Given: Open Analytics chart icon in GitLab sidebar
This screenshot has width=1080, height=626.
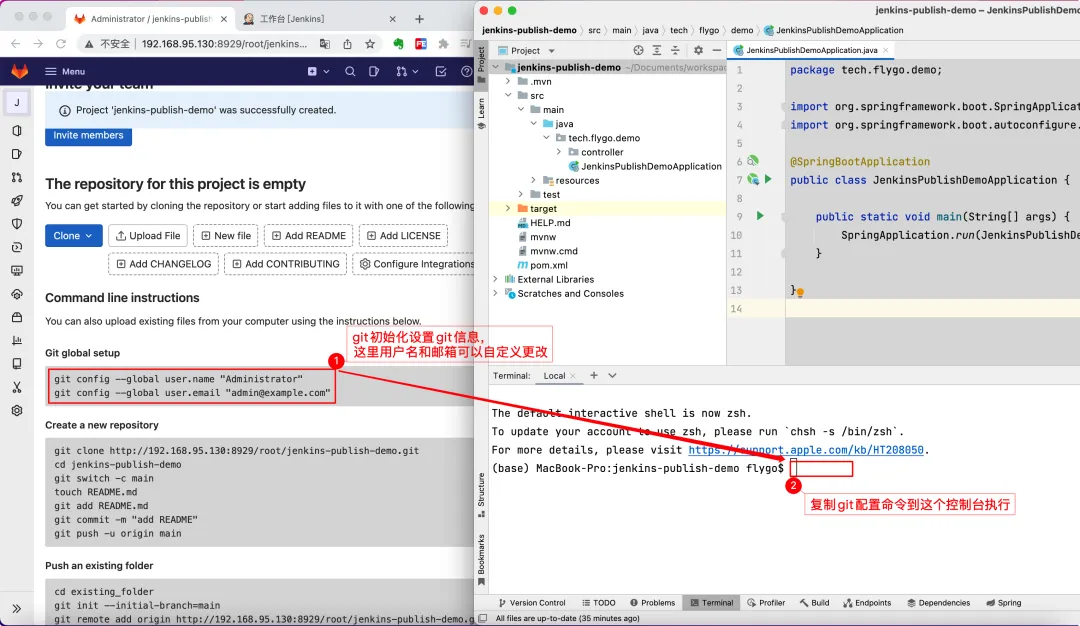Looking at the screenshot, I should [17, 340].
